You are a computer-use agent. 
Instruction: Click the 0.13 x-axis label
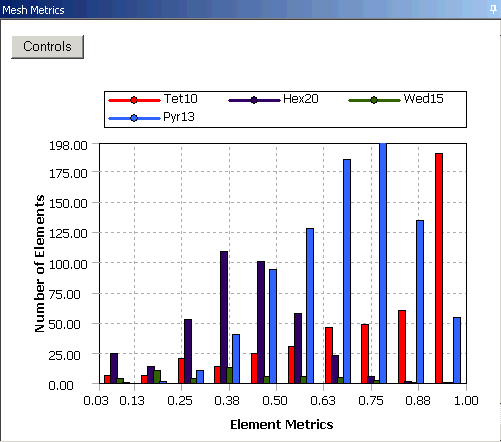(132, 401)
